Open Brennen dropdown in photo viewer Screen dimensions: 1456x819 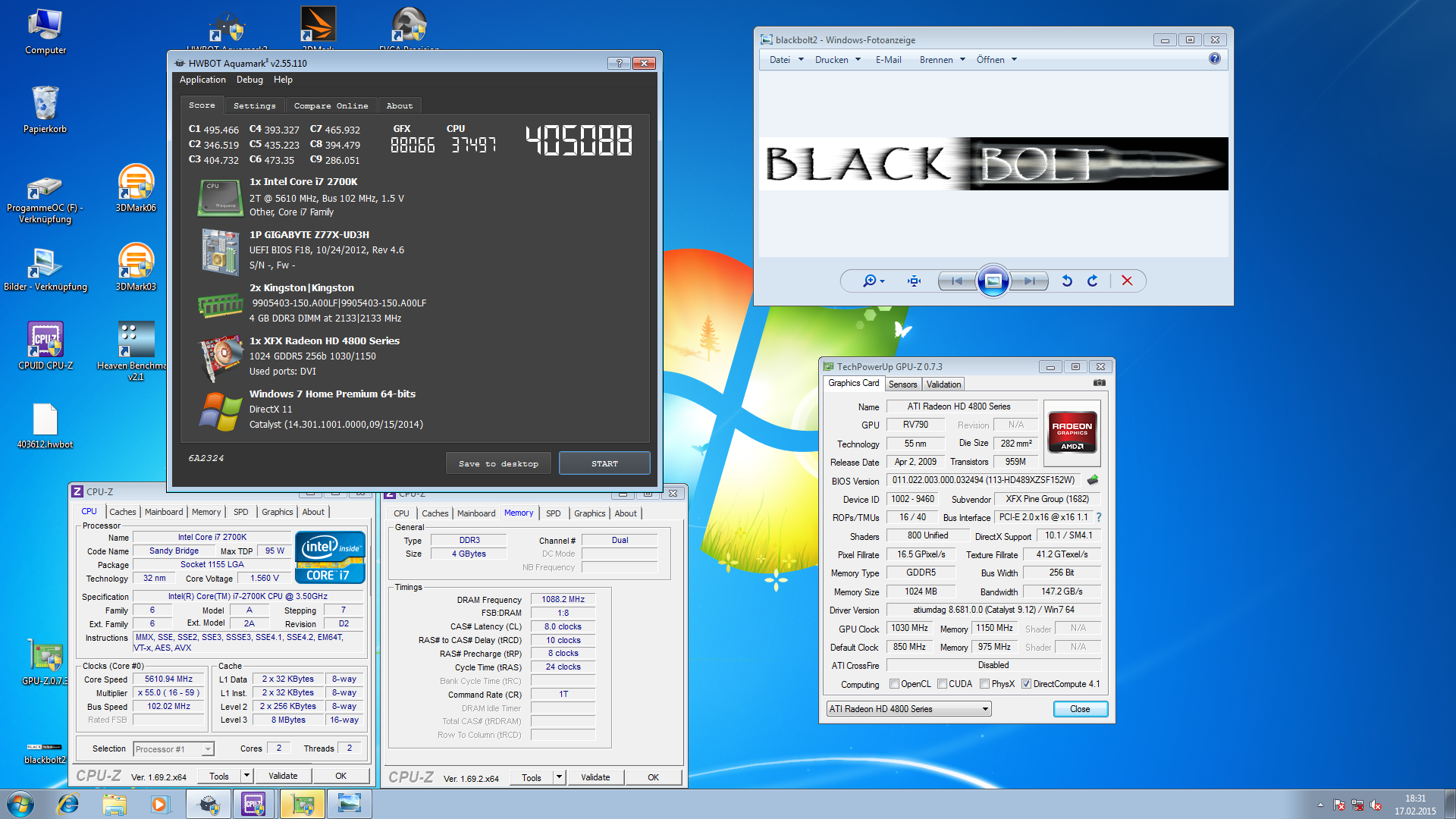943,60
